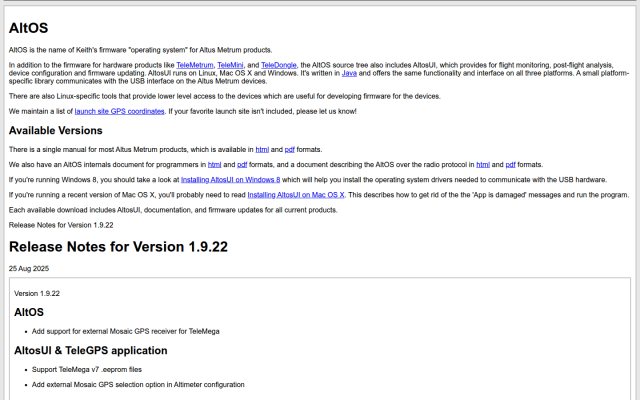Open Installing AltosUI on Windows 8 guide
Viewport: 640px width, 400px height.
pyautogui.click(x=231, y=180)
